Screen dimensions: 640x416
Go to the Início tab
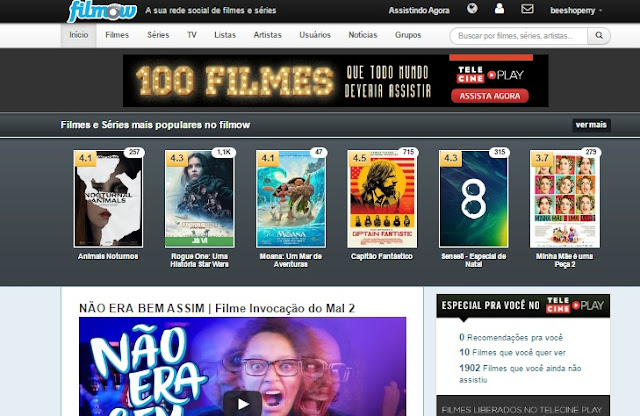79,35
